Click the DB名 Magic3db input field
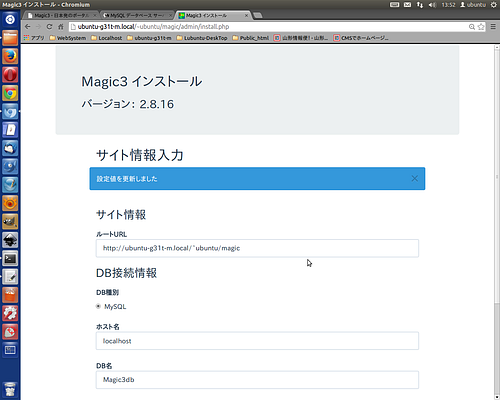 point(257,380)
